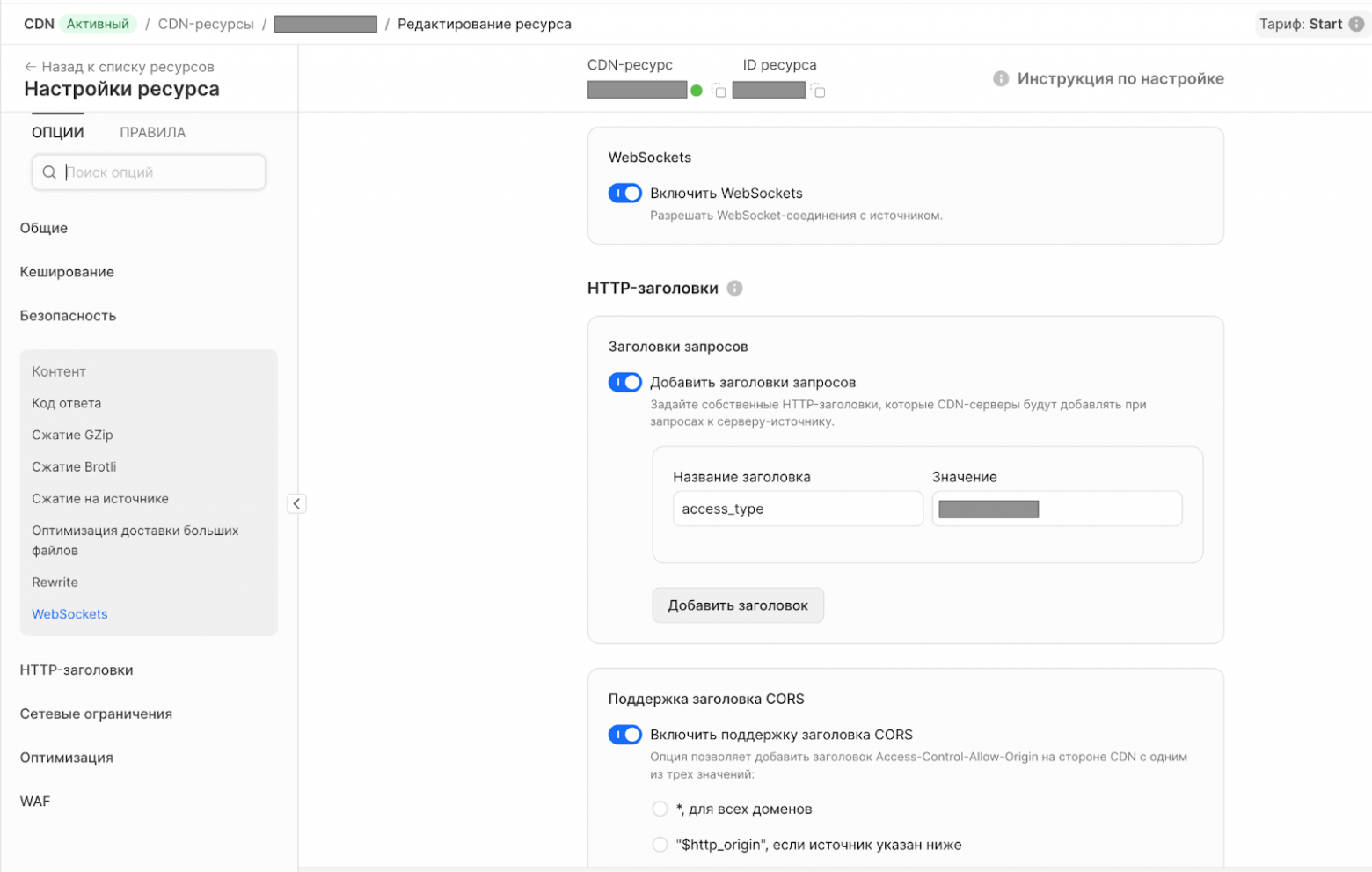Click the info icon beside HTTP-заголовки heading
The height and width of the screenshot is (872, 1372).
[735, 289]
